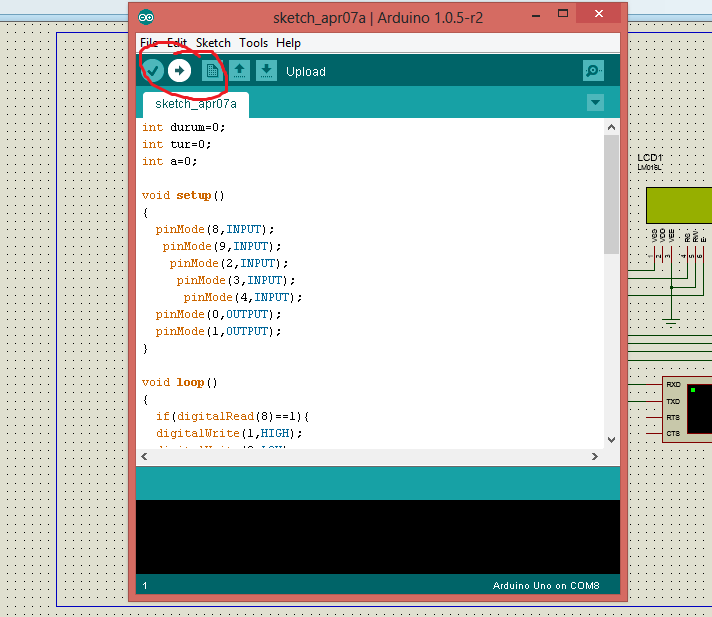Click the line 'pinMode(4,INPUT);'
712x617 pixels.
(x=243, y=298)
